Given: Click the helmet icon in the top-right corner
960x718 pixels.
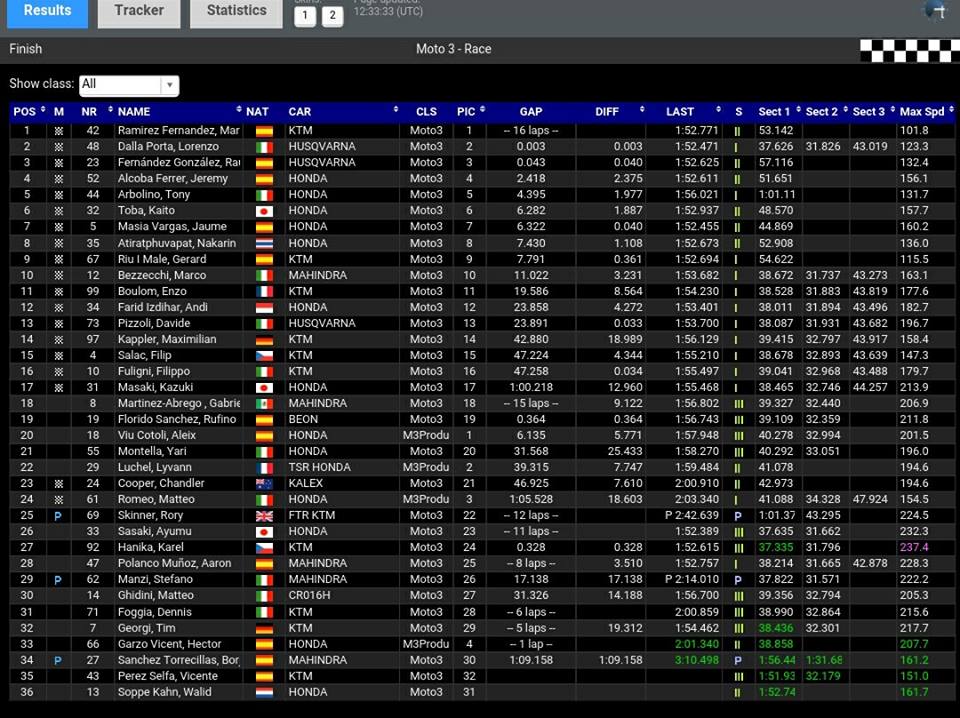Looking at the screenshot, I should 934,10.
